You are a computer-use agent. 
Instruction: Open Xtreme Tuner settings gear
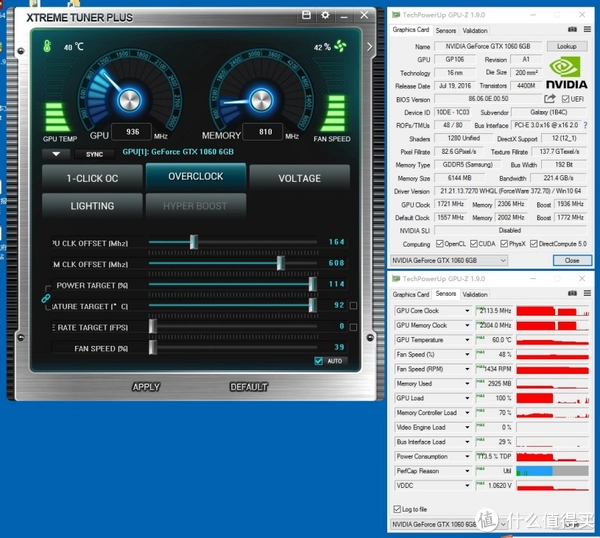point(325,15)
